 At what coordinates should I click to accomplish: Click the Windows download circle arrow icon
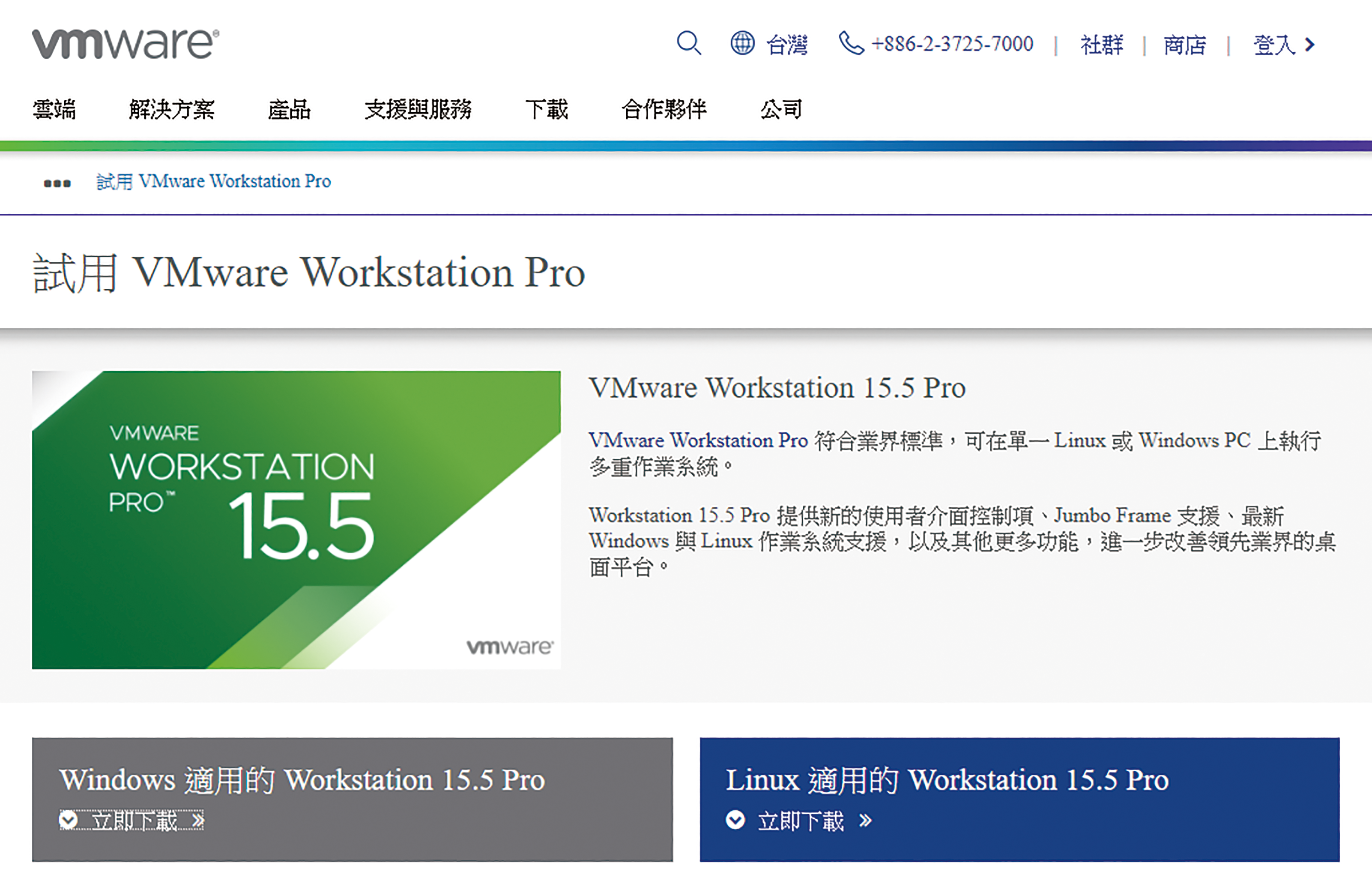tap(68, 819)
